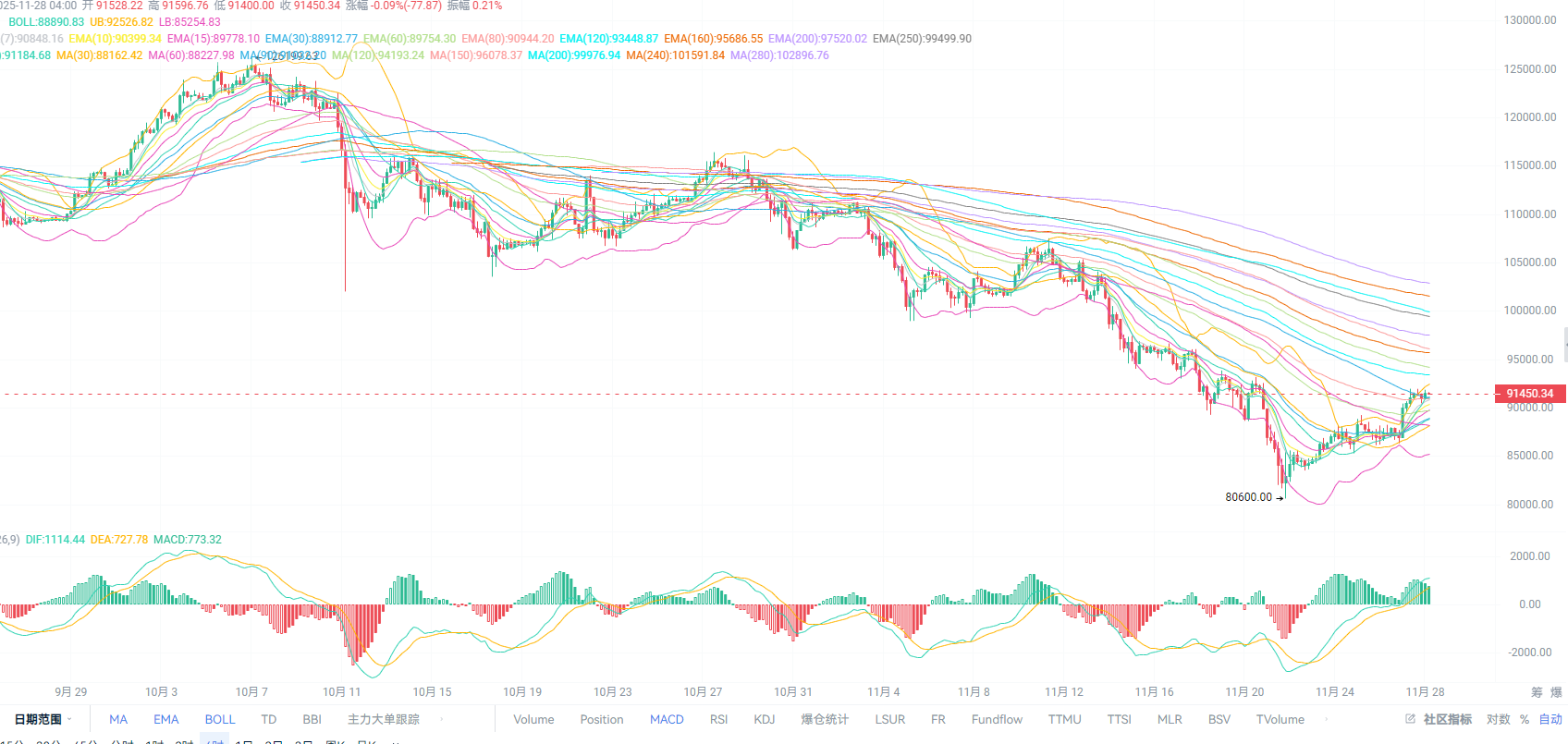Image resolution: width=1568 pixels, height=744 pixels.
Task: Open 社区指标 community indicators
Action: tap(1448, 719)
